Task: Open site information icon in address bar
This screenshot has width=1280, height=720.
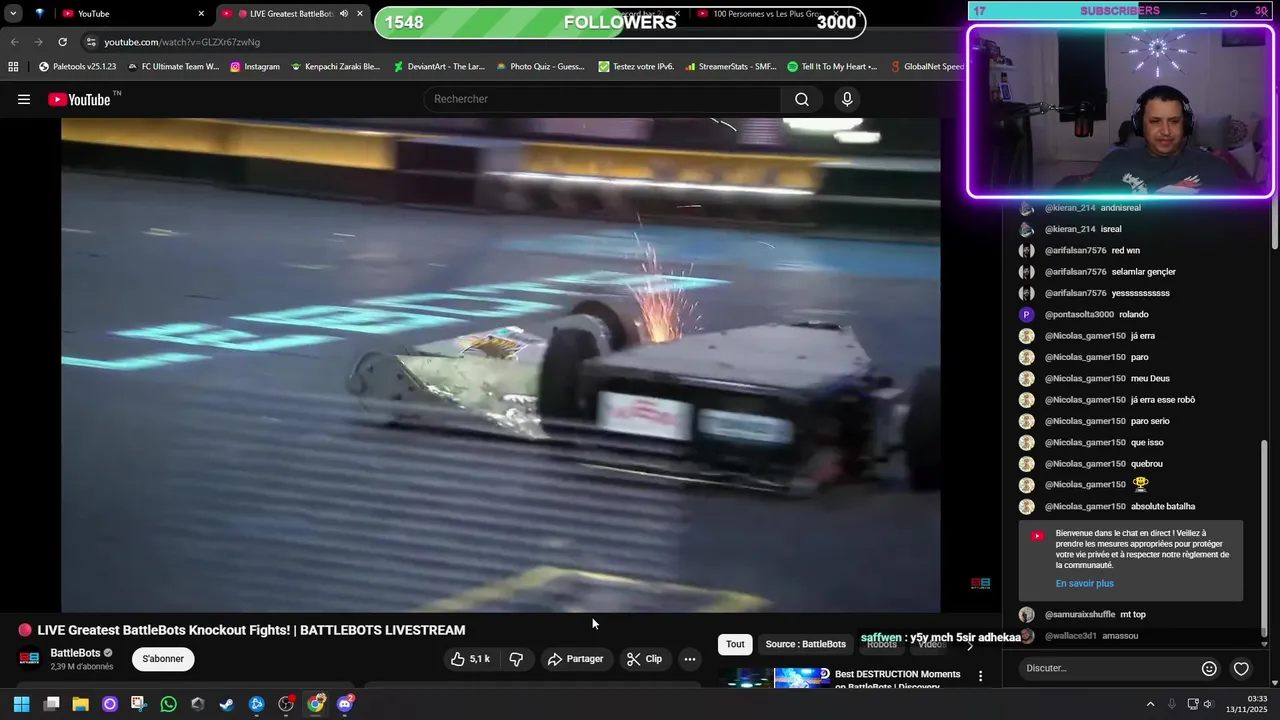Action: coord(91,42)
